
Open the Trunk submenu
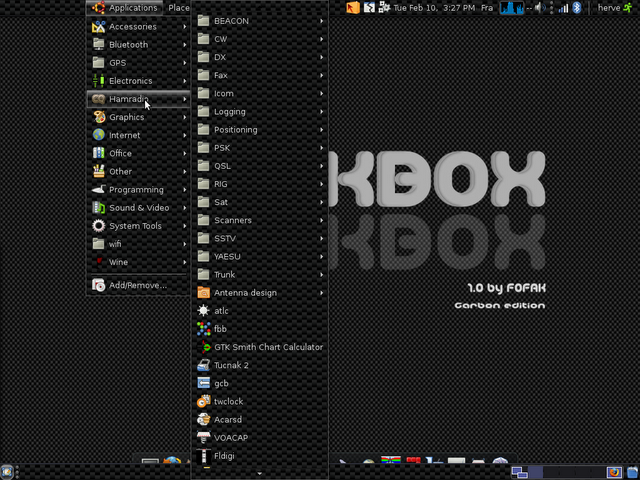pos(260,275)
